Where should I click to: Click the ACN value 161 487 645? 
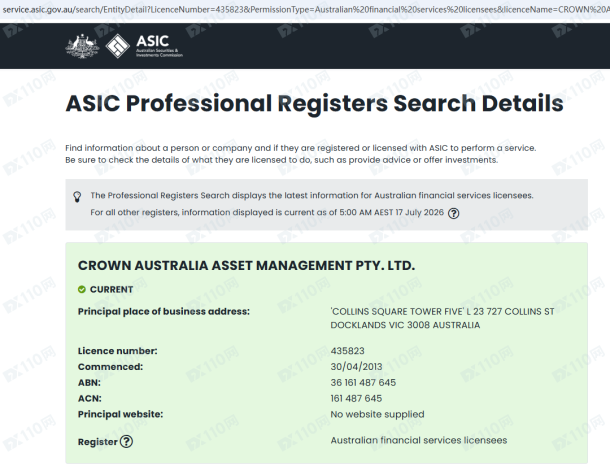(356, 399)
